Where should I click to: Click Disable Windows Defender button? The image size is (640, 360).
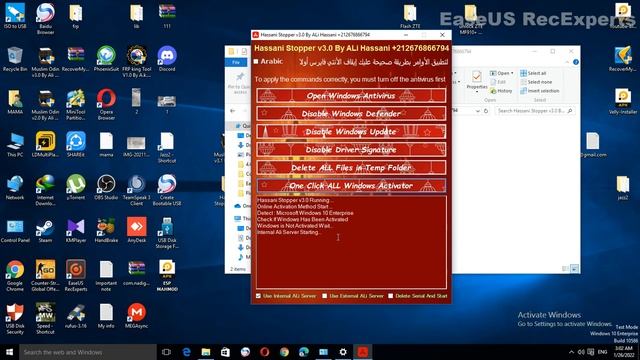(351, 114)
